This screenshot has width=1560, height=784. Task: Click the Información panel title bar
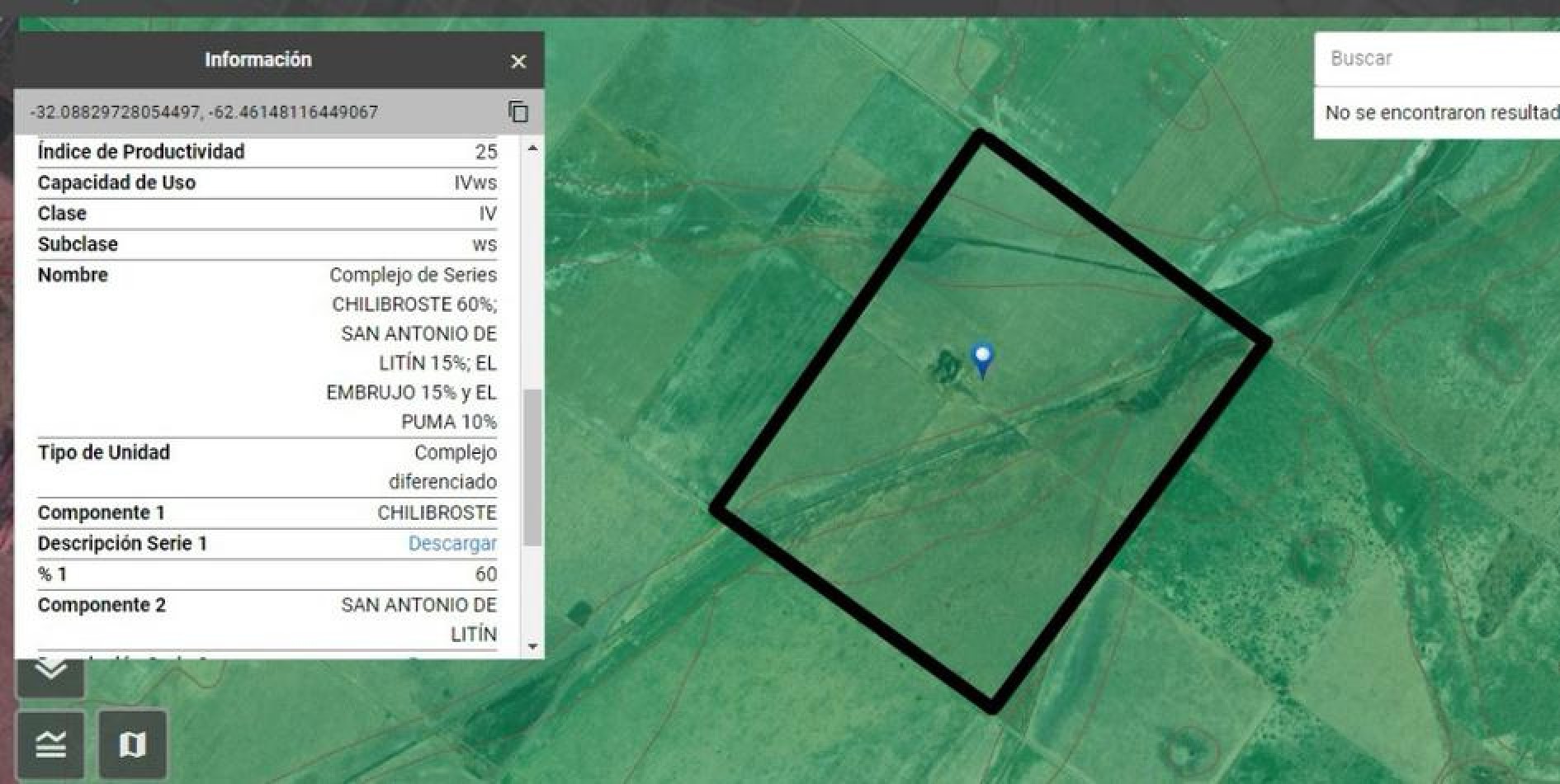coord(258,60)
